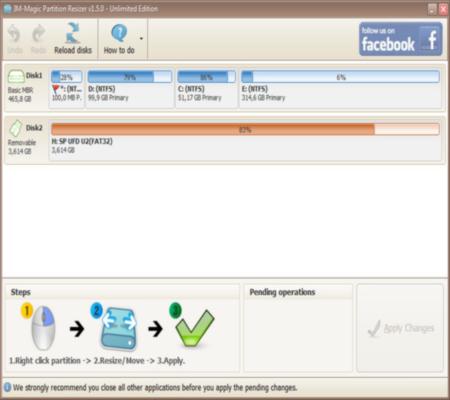
Task: Click the Undo toolbar icon
Action: click(x=14, y=34)
